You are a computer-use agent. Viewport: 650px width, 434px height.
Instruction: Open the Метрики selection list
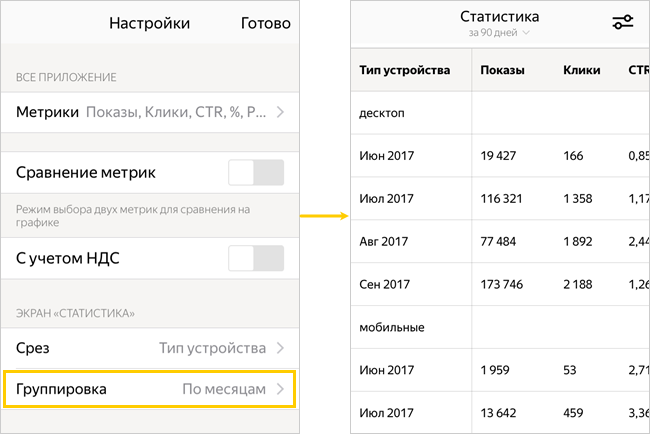coord(150,112)
